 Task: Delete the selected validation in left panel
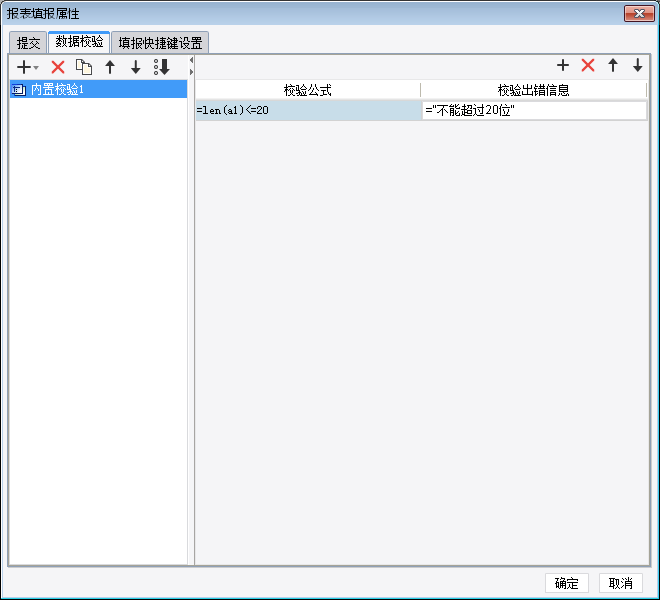pyautogui.click(x=58, y=67)
